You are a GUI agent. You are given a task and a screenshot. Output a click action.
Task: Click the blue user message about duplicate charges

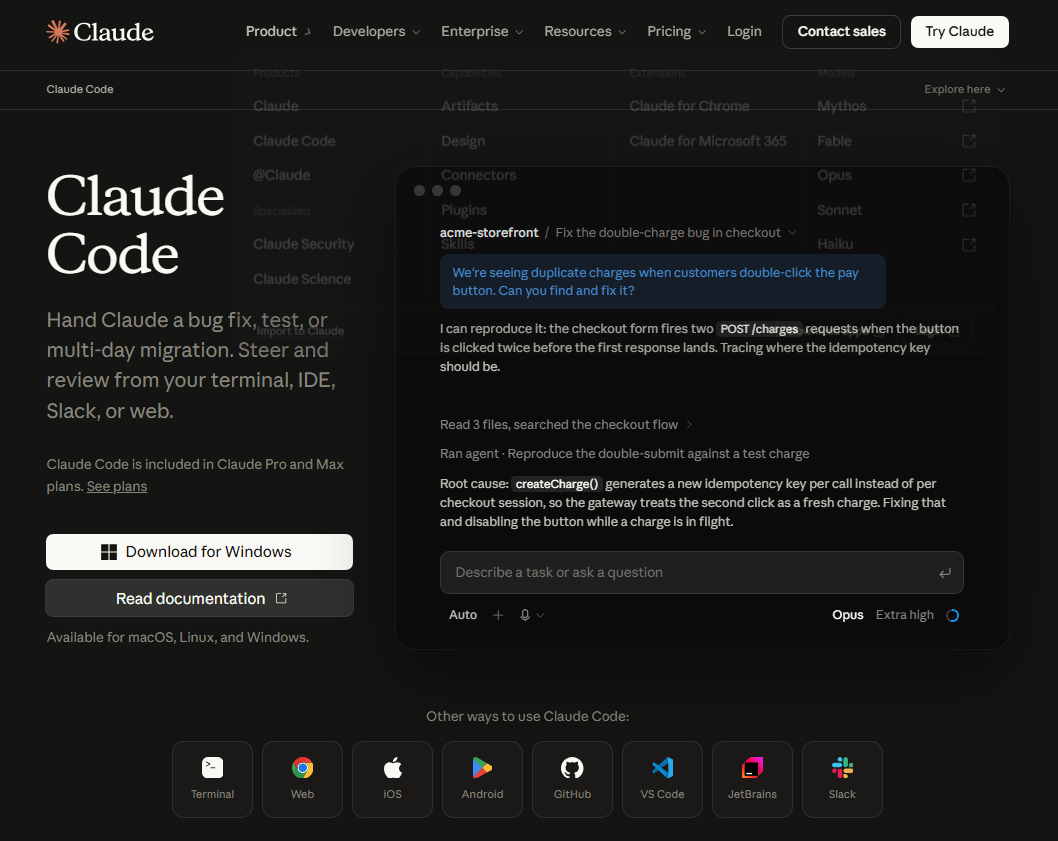point(663,281)
